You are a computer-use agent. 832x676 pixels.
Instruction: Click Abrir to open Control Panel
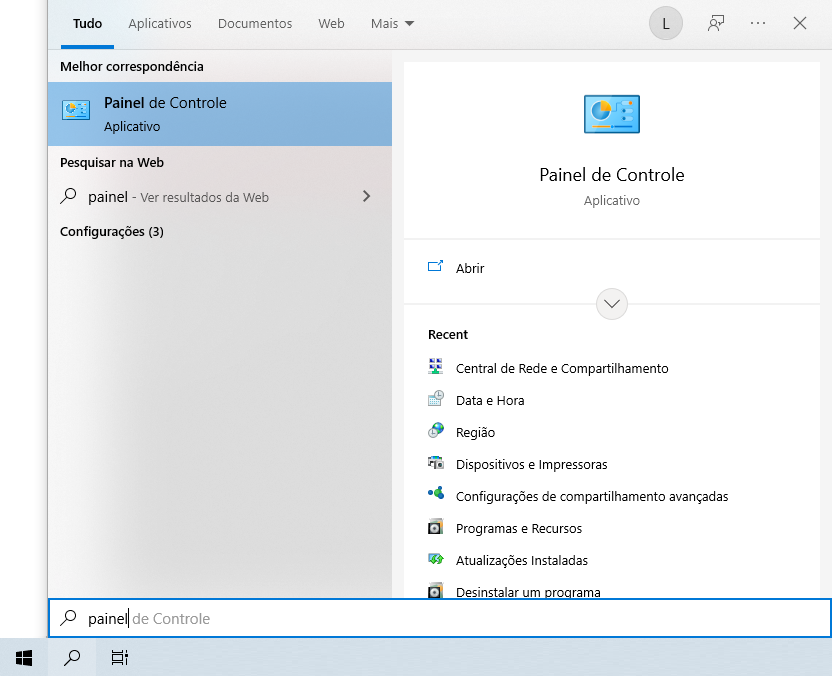[469, 268]
